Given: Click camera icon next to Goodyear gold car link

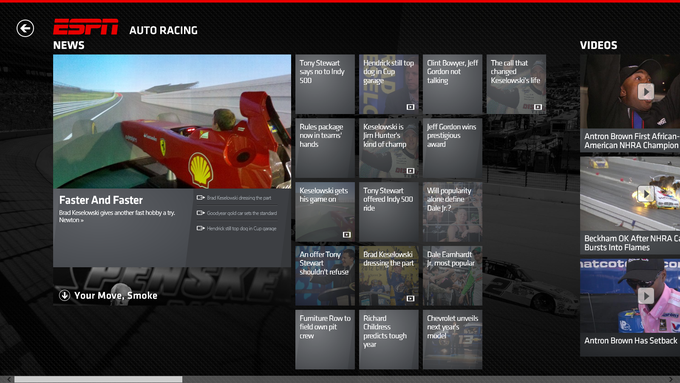Looking at the screenshot, I should coord(200,213).
